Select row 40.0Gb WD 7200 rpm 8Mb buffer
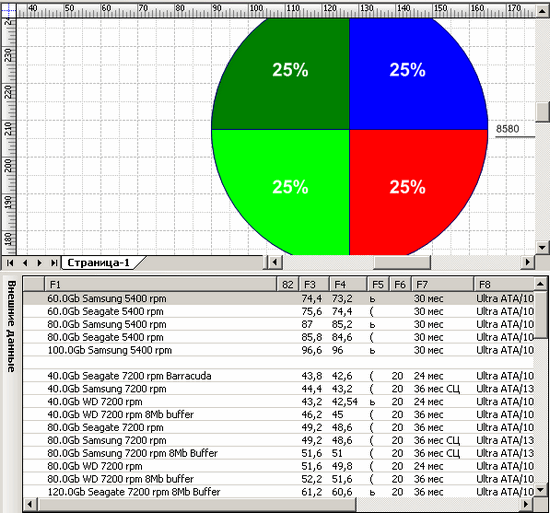Image resolution: width=550 pixels, height=513 pixels. point(279,414)
